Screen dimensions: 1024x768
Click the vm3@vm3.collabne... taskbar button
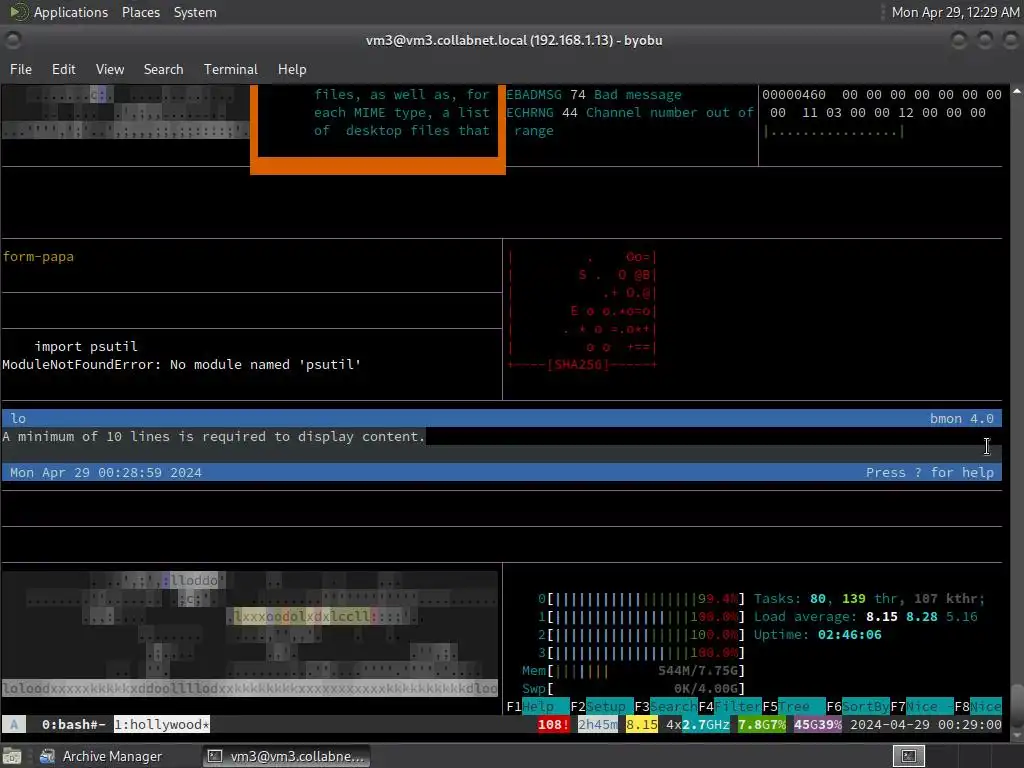[286, 756]
